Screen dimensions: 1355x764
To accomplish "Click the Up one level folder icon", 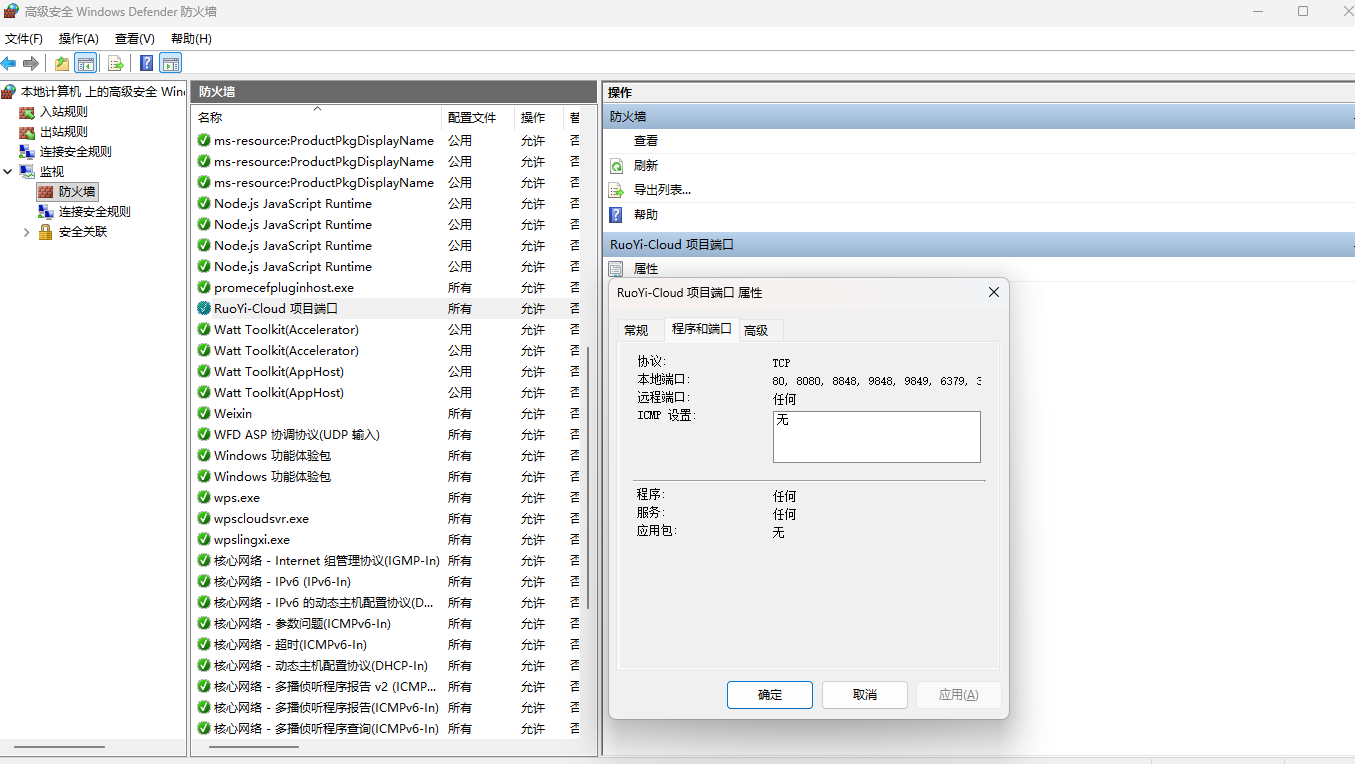I will click(62, 63).
